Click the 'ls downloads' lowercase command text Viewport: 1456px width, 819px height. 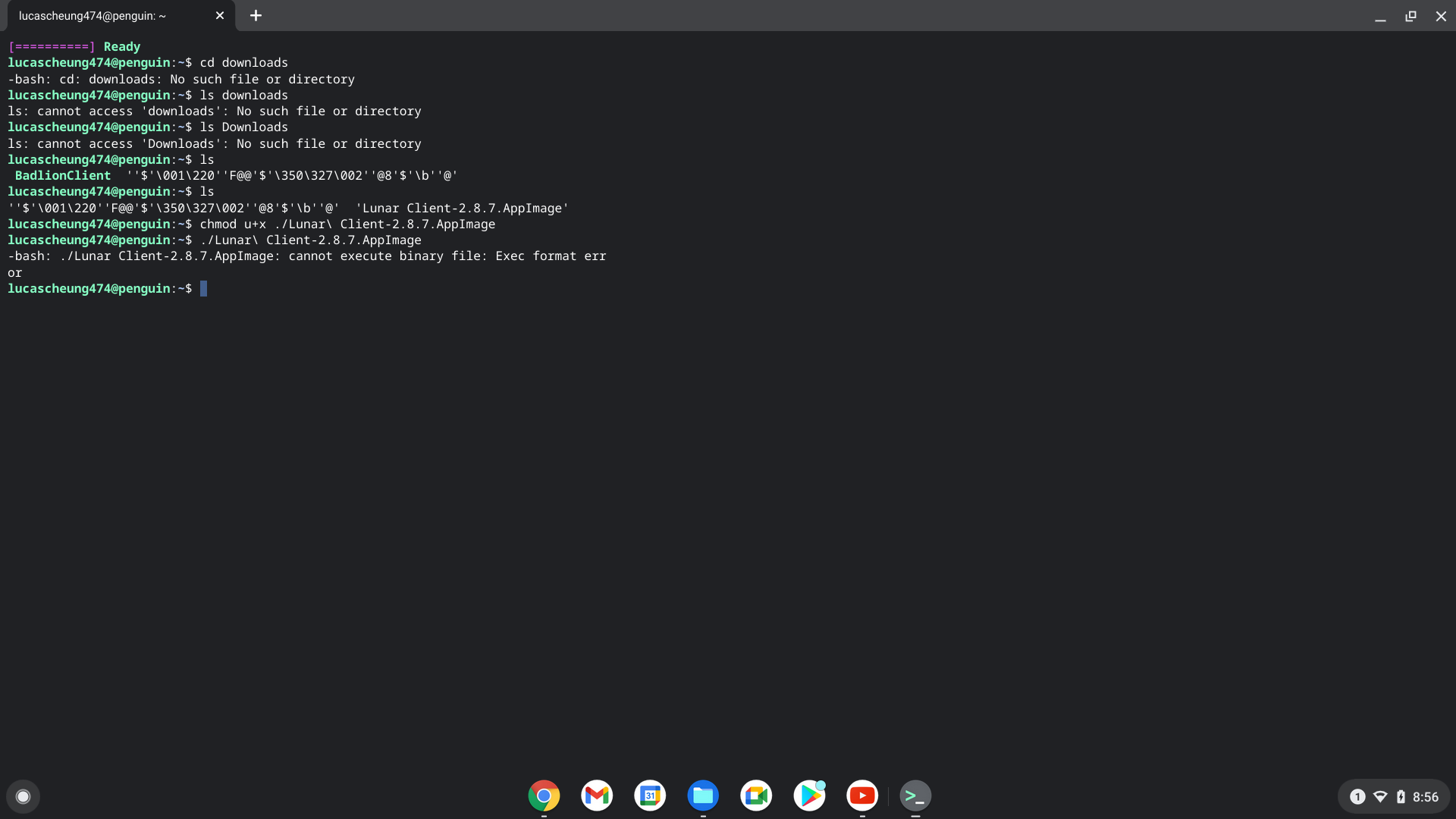click(243, 96)
